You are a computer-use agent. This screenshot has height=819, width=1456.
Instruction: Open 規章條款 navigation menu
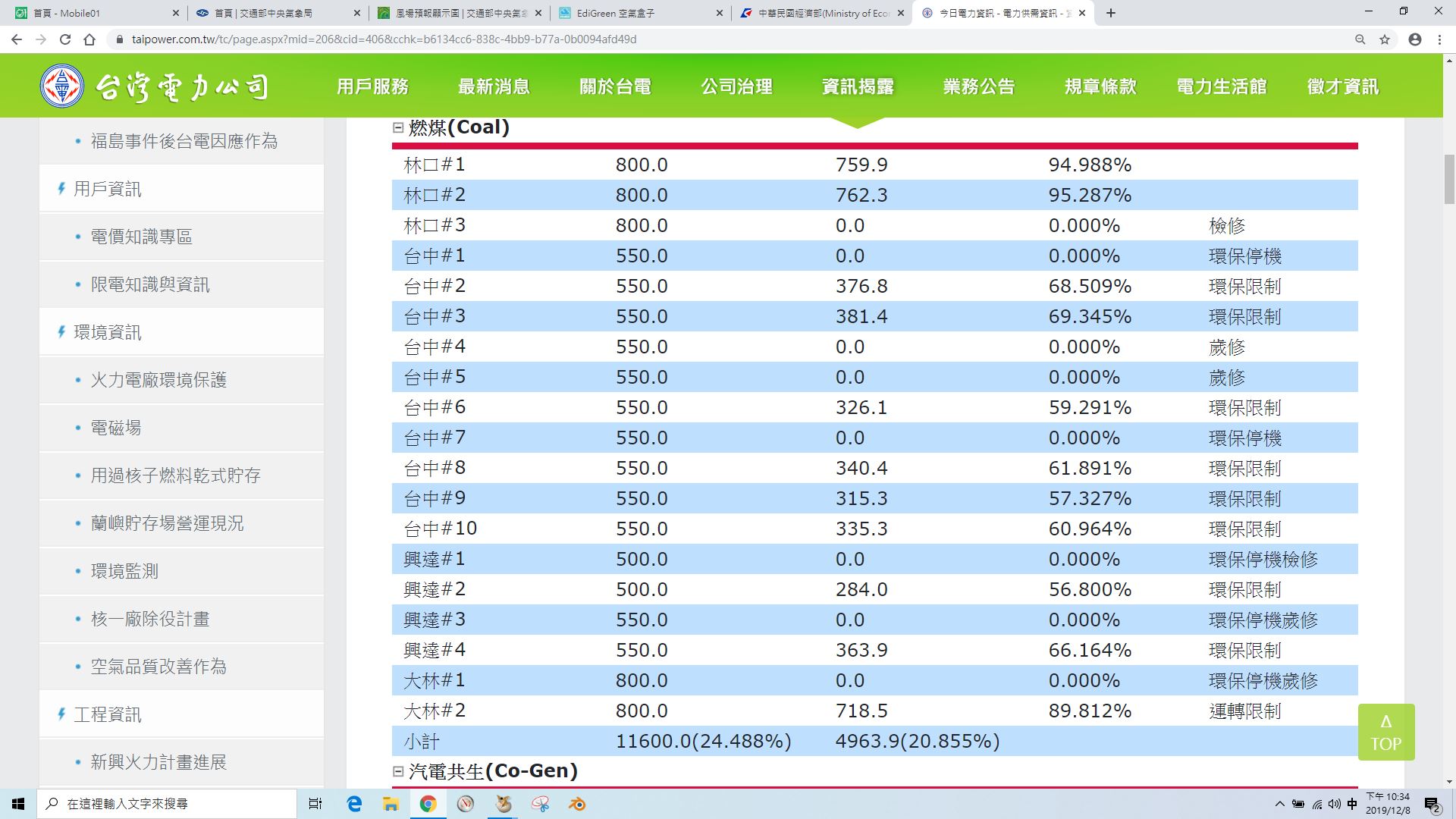pos(1100,86)
